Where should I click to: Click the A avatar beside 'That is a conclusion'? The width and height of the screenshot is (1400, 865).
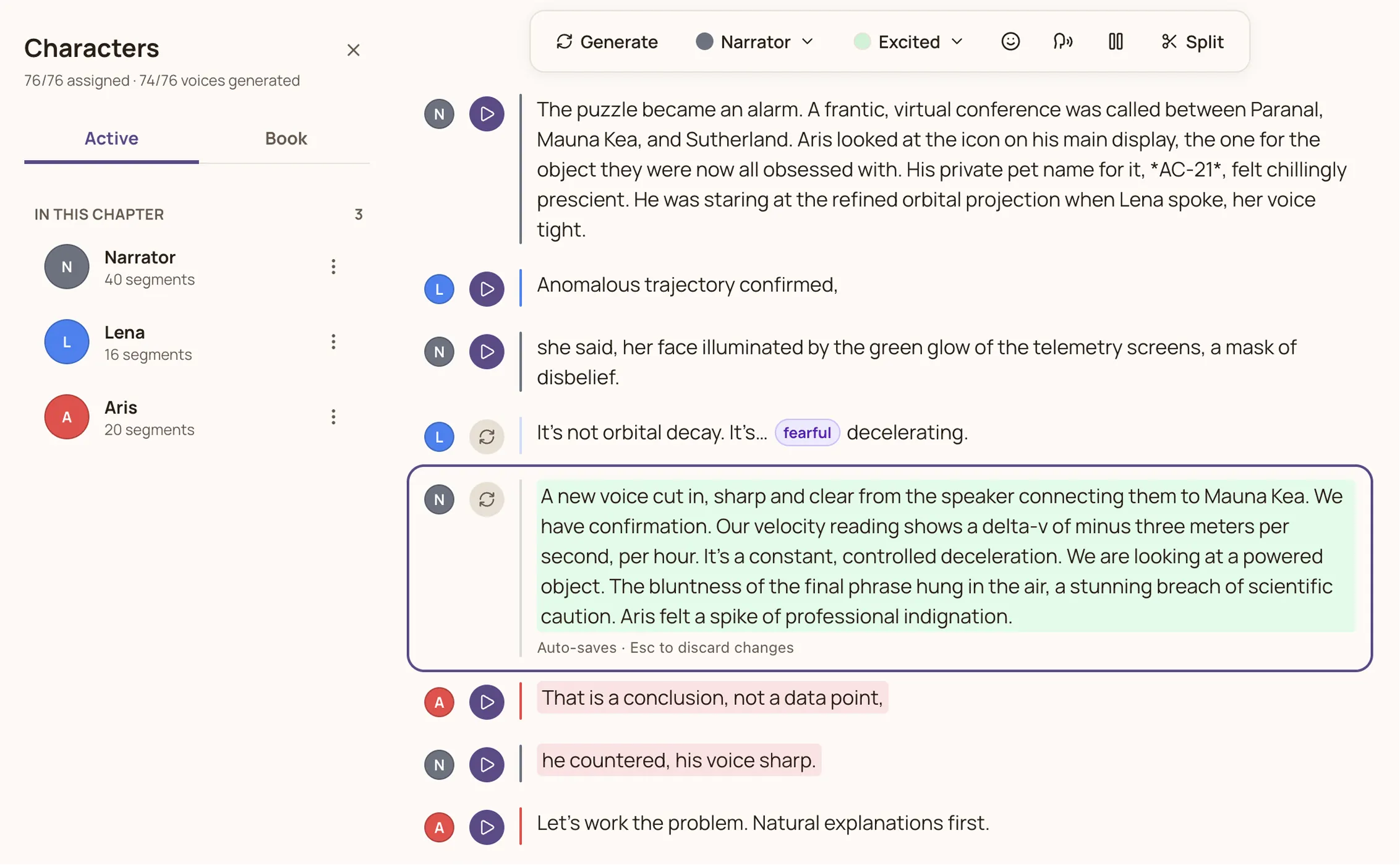point(439,702)
